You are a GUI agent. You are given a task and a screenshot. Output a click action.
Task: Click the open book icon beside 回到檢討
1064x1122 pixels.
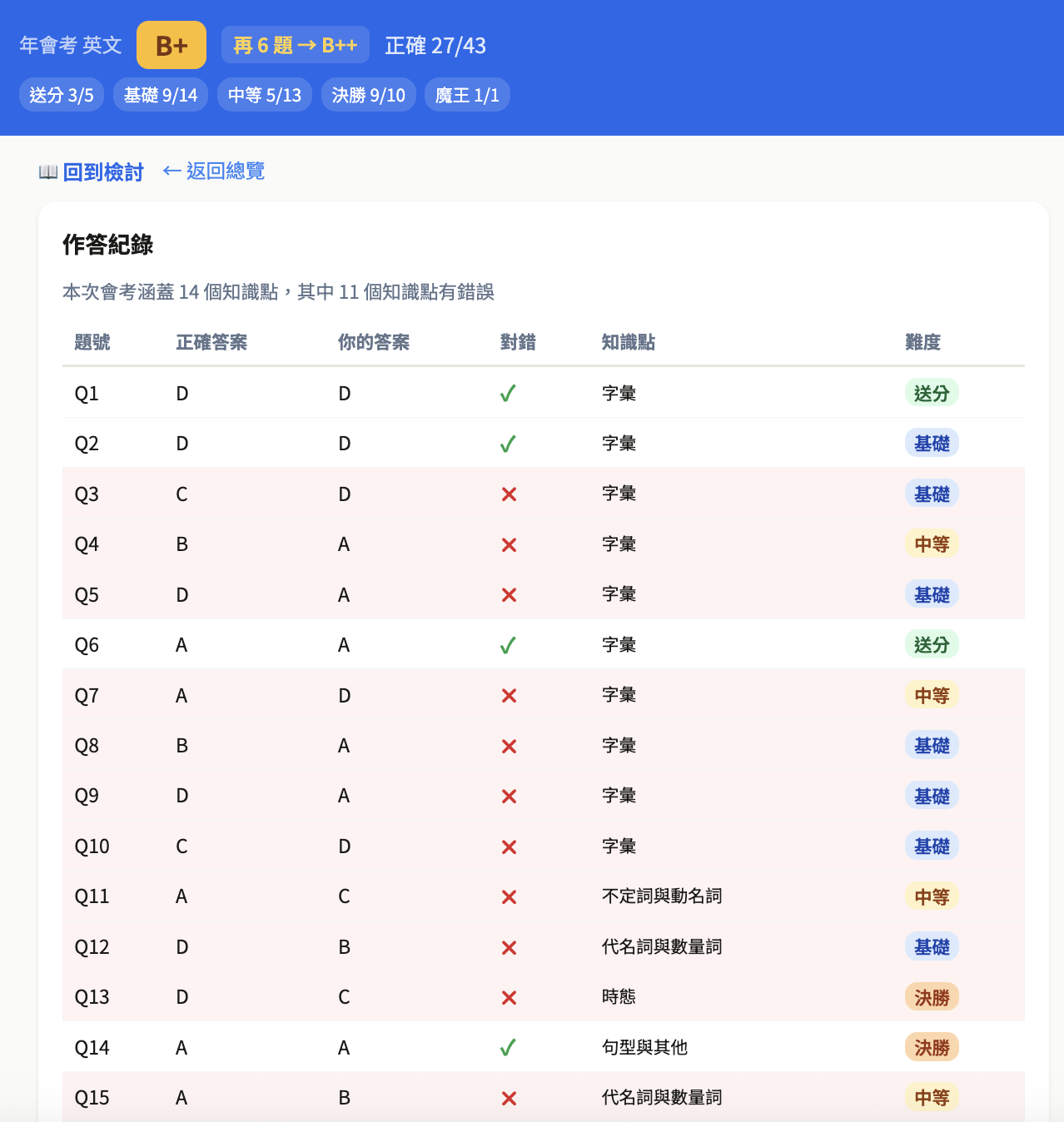[x=48, y=171]
